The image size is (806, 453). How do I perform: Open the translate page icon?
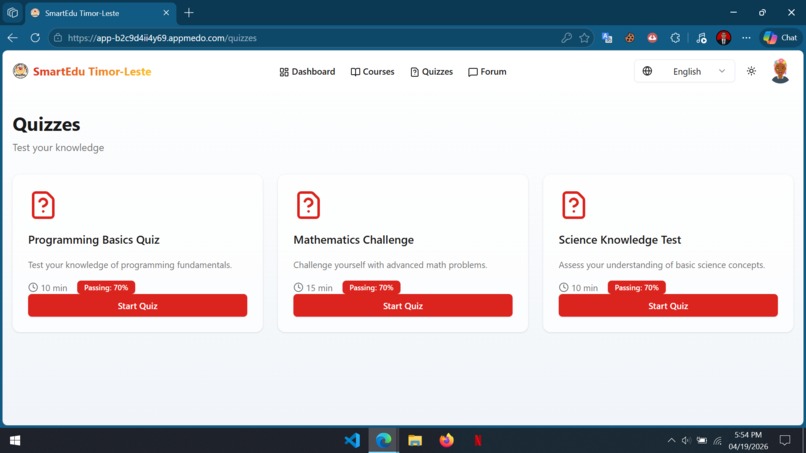tap(607, 38)
